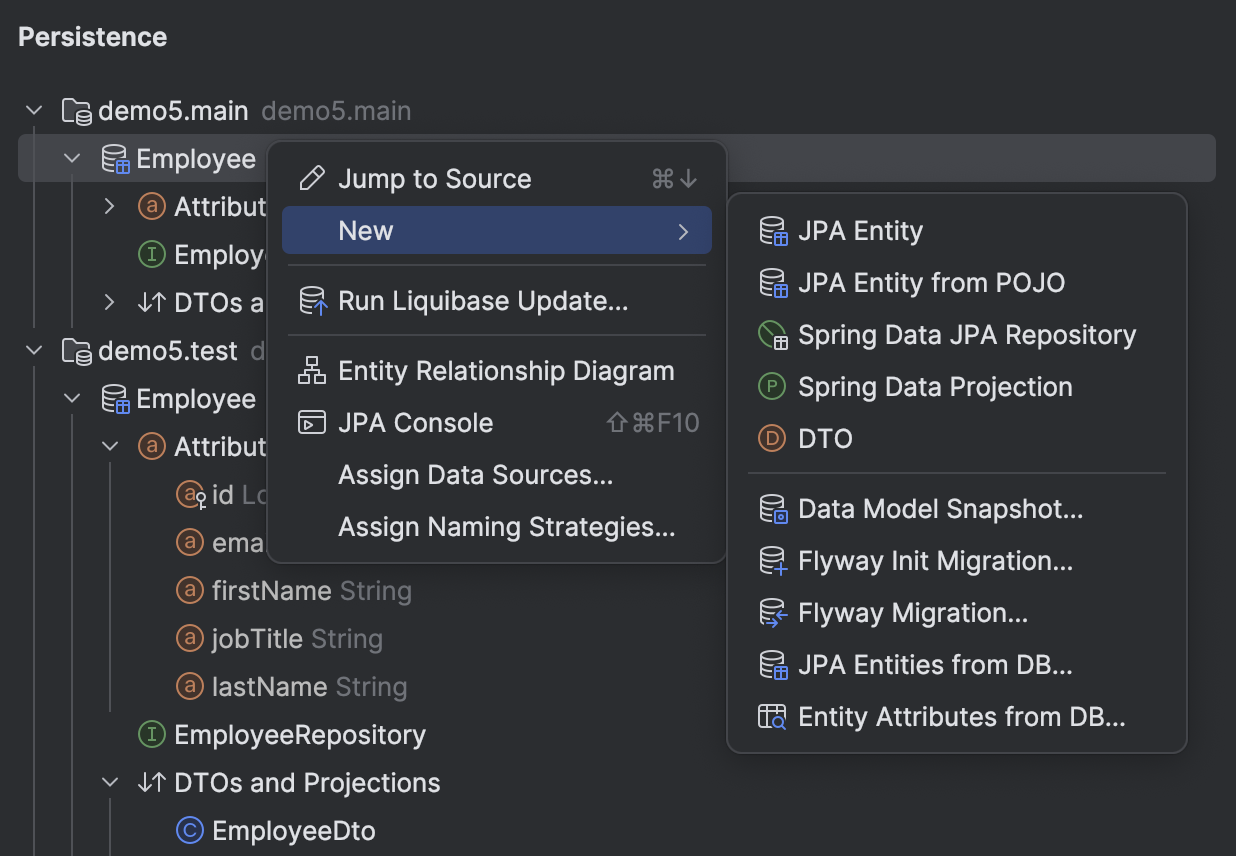Screen dimensions: 1236x856
Task: Select the Flyway Init Migration icon
Action: (x=773, y=561)
